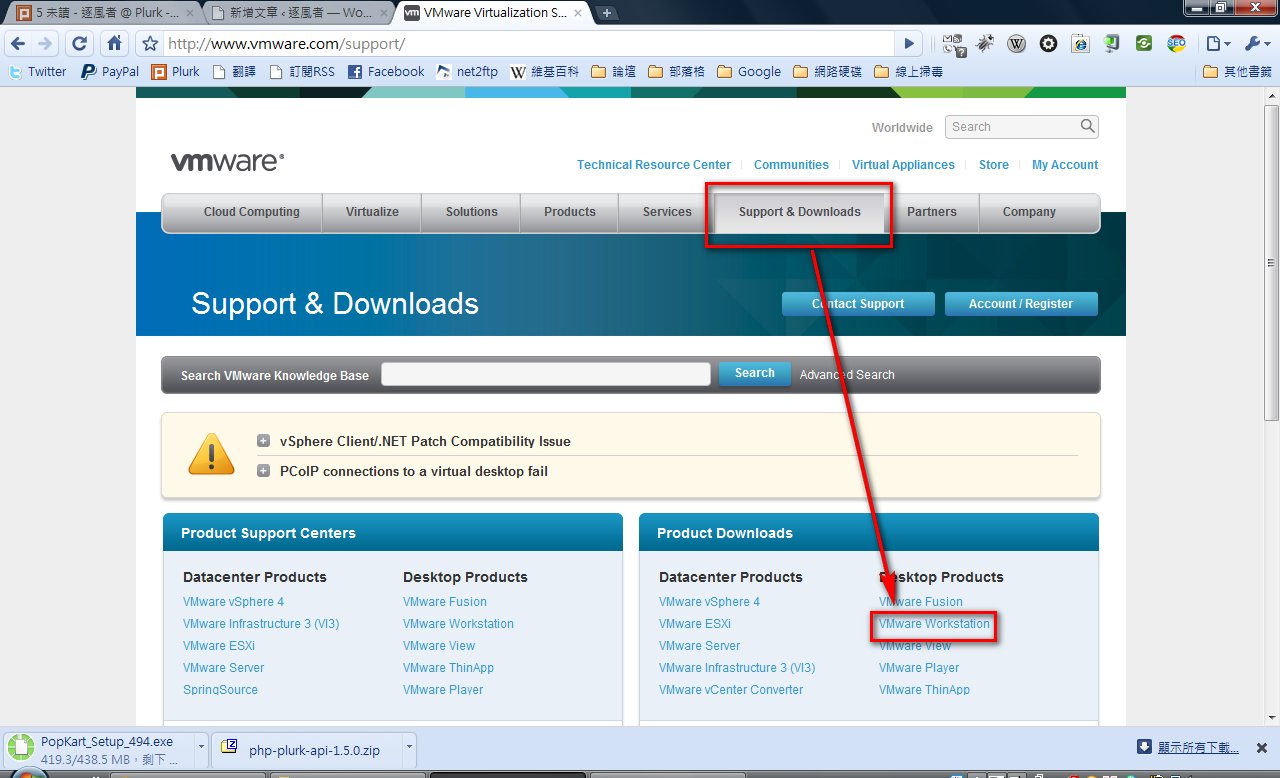Open the Twitter bookmark
Screen dimensions: 1280x778
pyautogui.click(x=37, y=72)
